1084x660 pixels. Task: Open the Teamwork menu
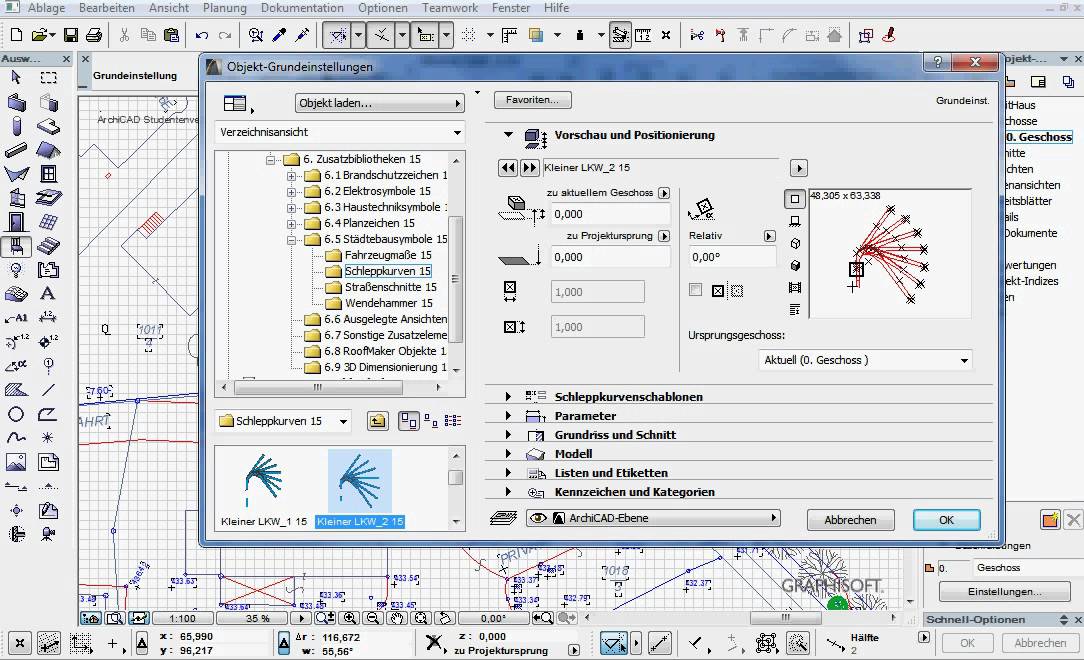click(450, 8)
